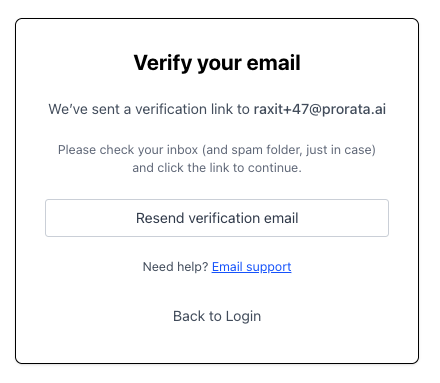Click the Resend verification email button
The image size is (440, 383).
click(x=217, y=218)
